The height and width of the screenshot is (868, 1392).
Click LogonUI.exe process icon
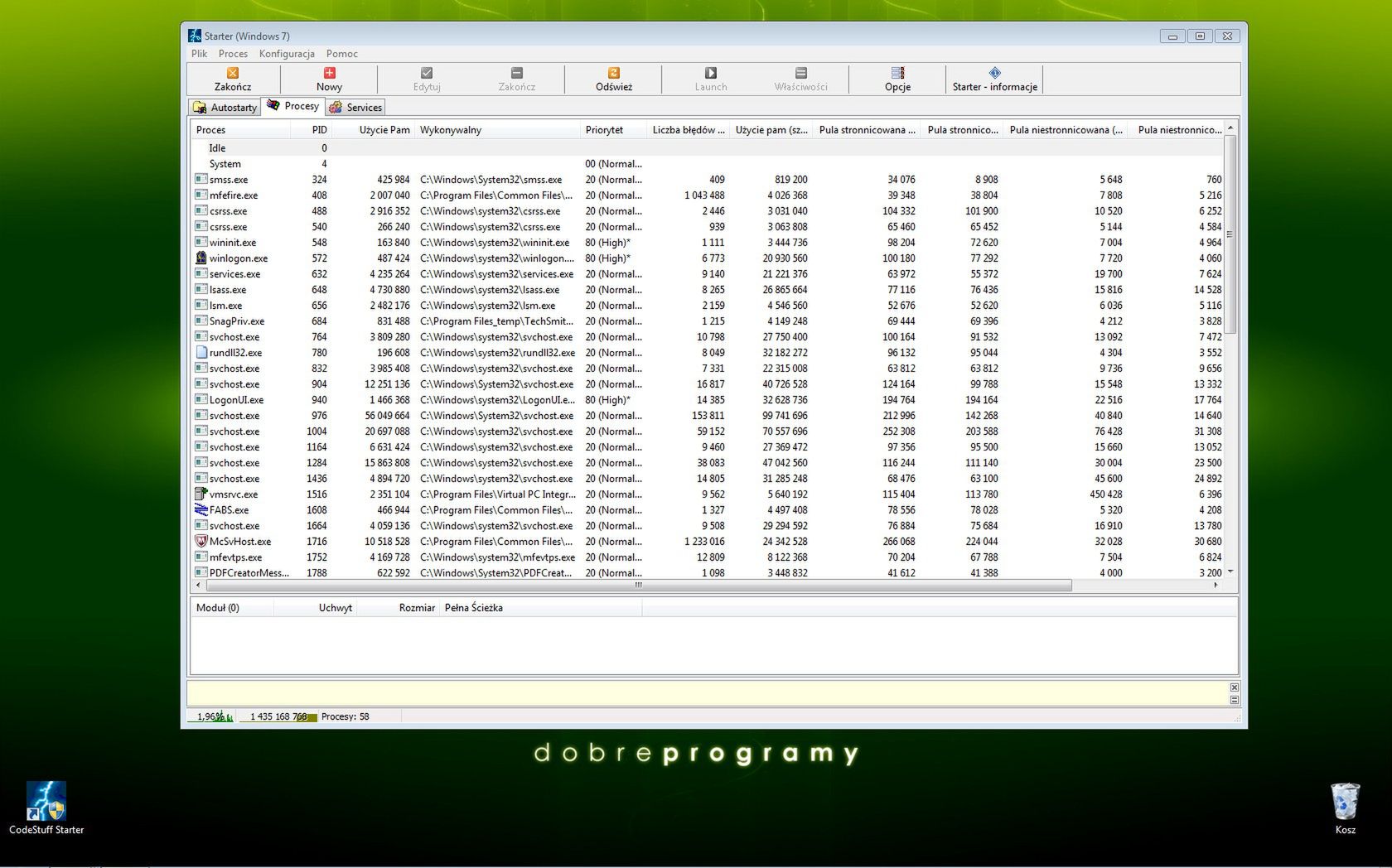click(201, 399)
